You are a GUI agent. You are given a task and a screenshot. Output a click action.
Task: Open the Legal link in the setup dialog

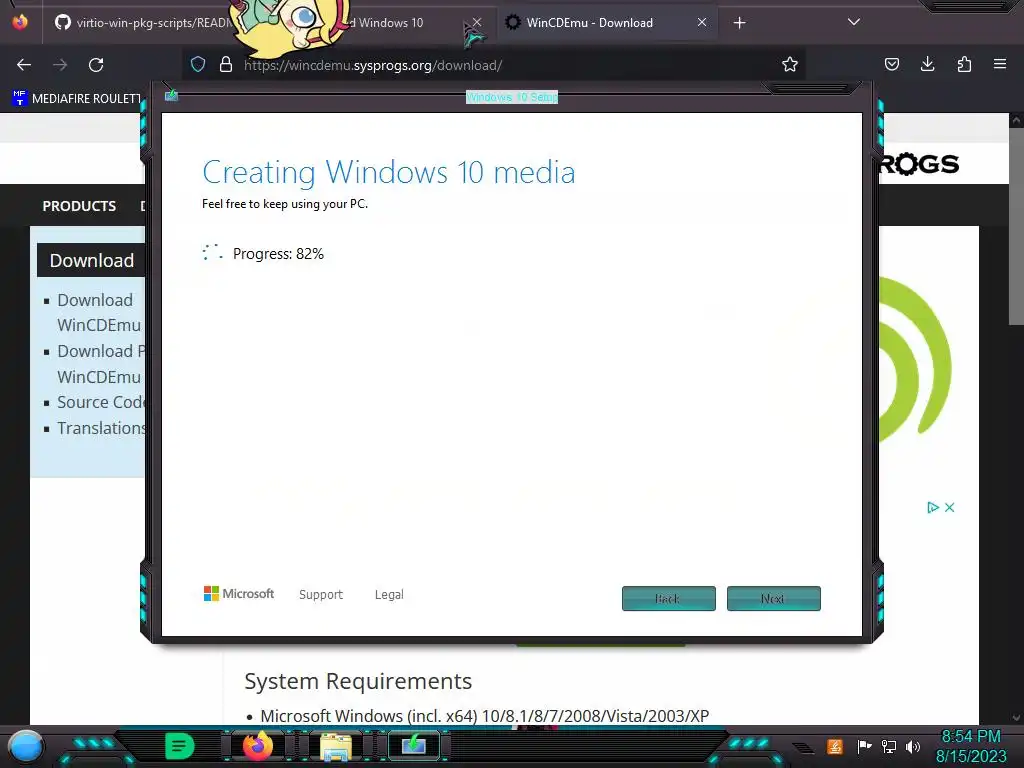click(x=389, y=594)
